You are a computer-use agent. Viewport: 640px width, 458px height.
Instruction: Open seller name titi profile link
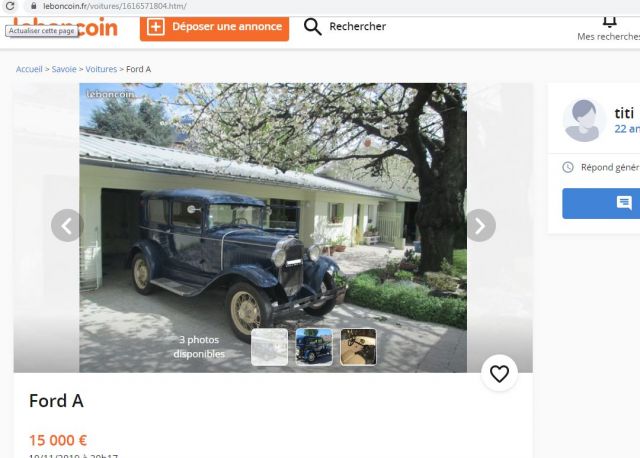(x=624, y=113)
